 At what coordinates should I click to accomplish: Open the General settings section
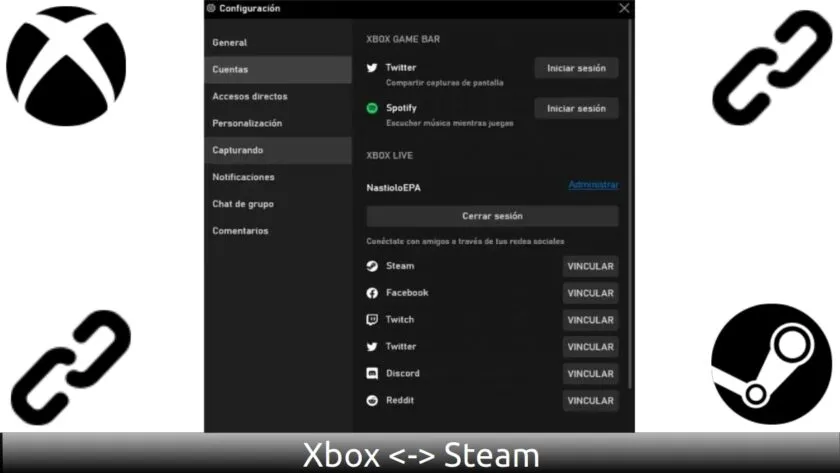278,42
